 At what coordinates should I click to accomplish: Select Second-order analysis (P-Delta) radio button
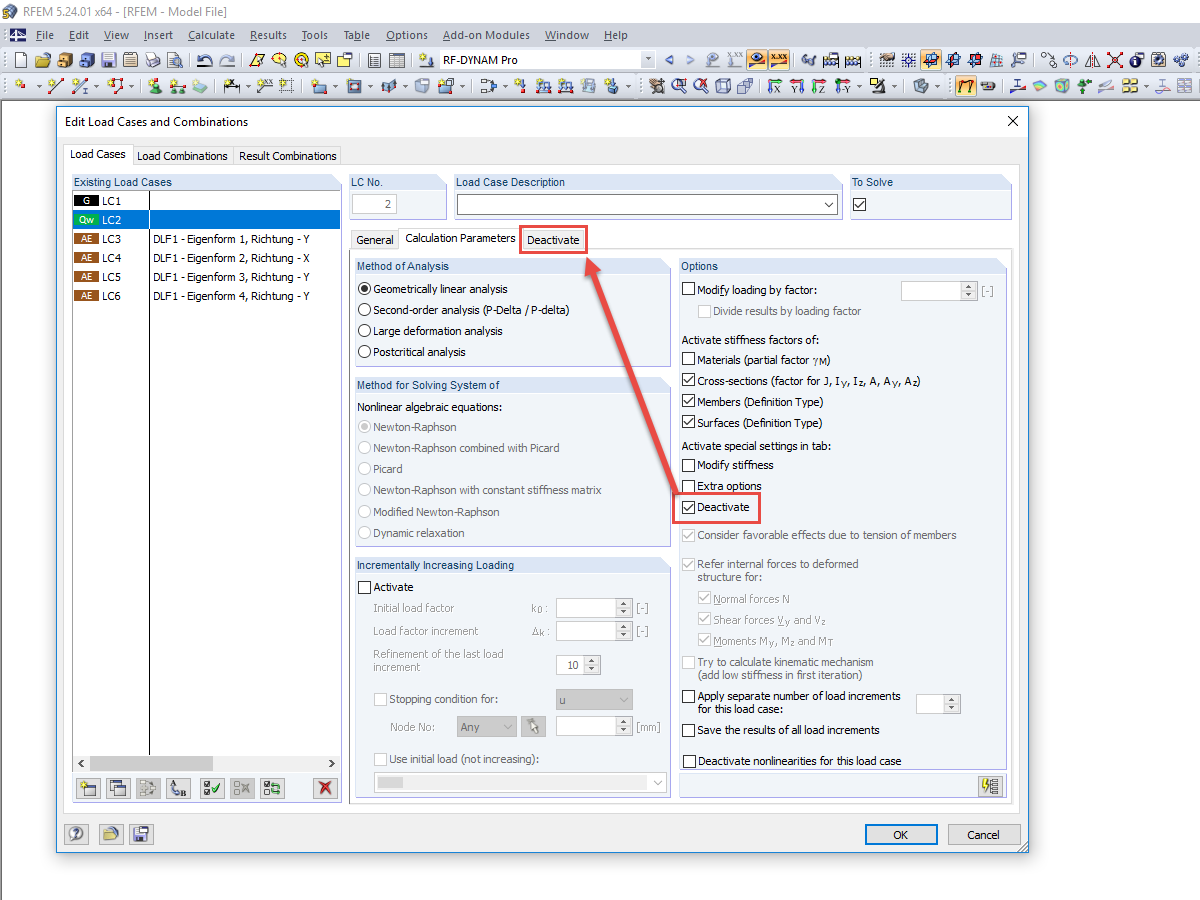pyautogui.click(x=364, y=310)
